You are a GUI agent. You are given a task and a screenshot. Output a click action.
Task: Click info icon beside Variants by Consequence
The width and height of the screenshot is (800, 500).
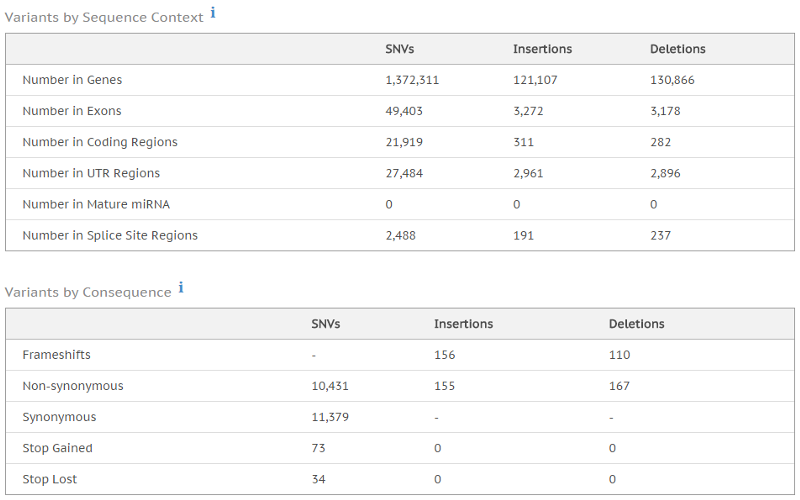click(181, 288)
